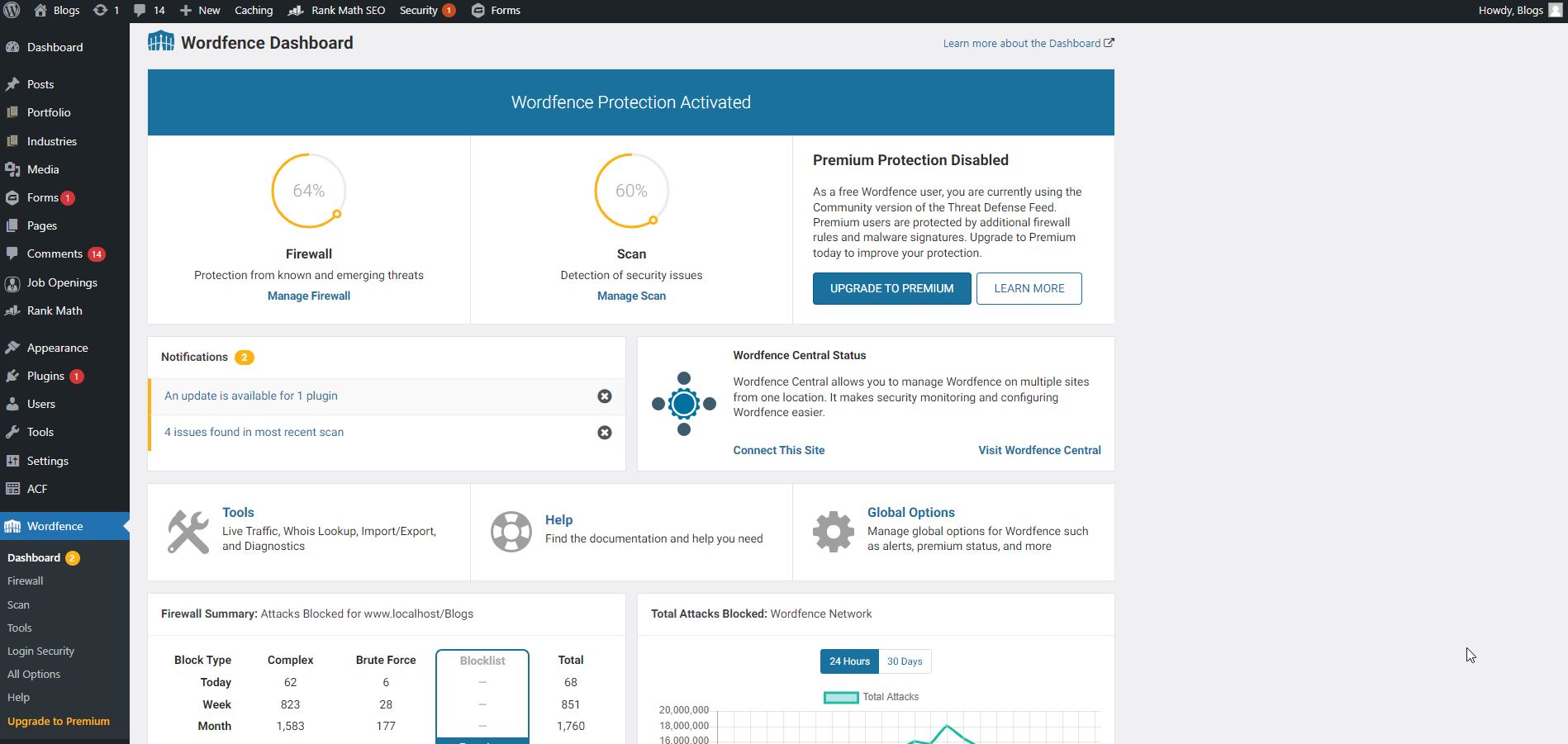
Task: Open Scan submenu under Wordfence
Action: click(x=18, y=604)
